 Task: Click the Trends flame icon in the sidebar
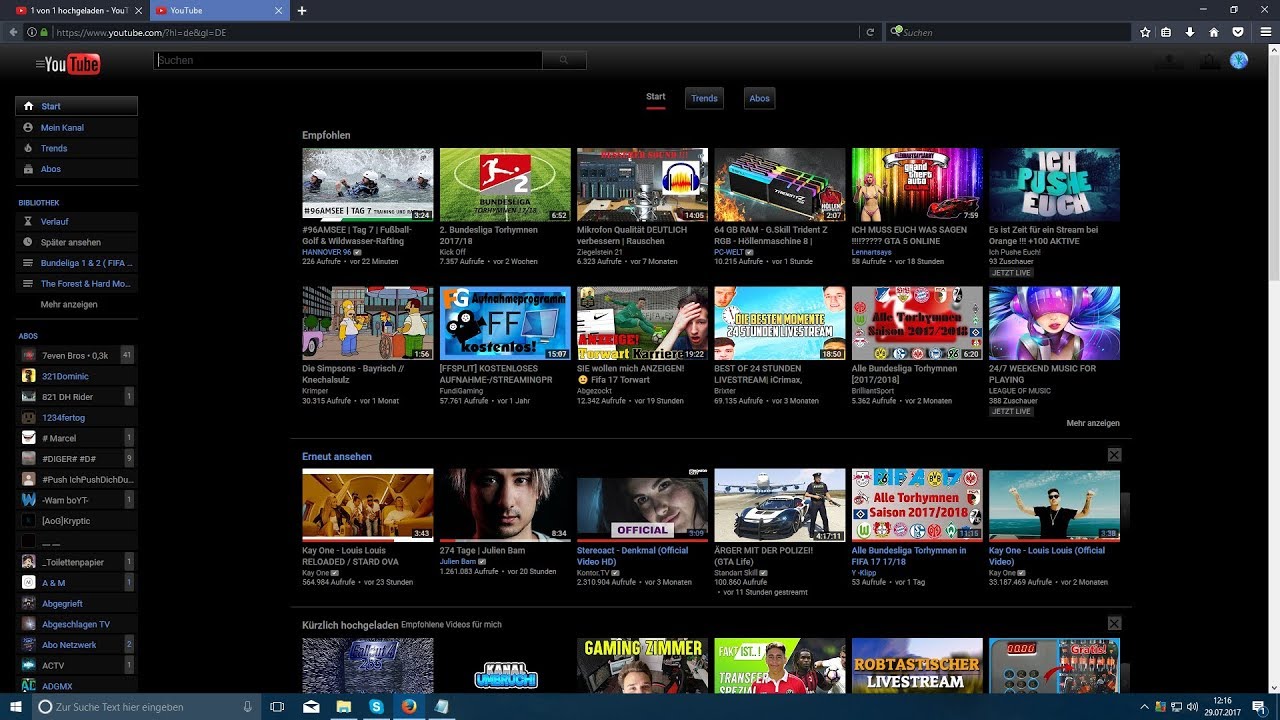click(x=28, y=148)
